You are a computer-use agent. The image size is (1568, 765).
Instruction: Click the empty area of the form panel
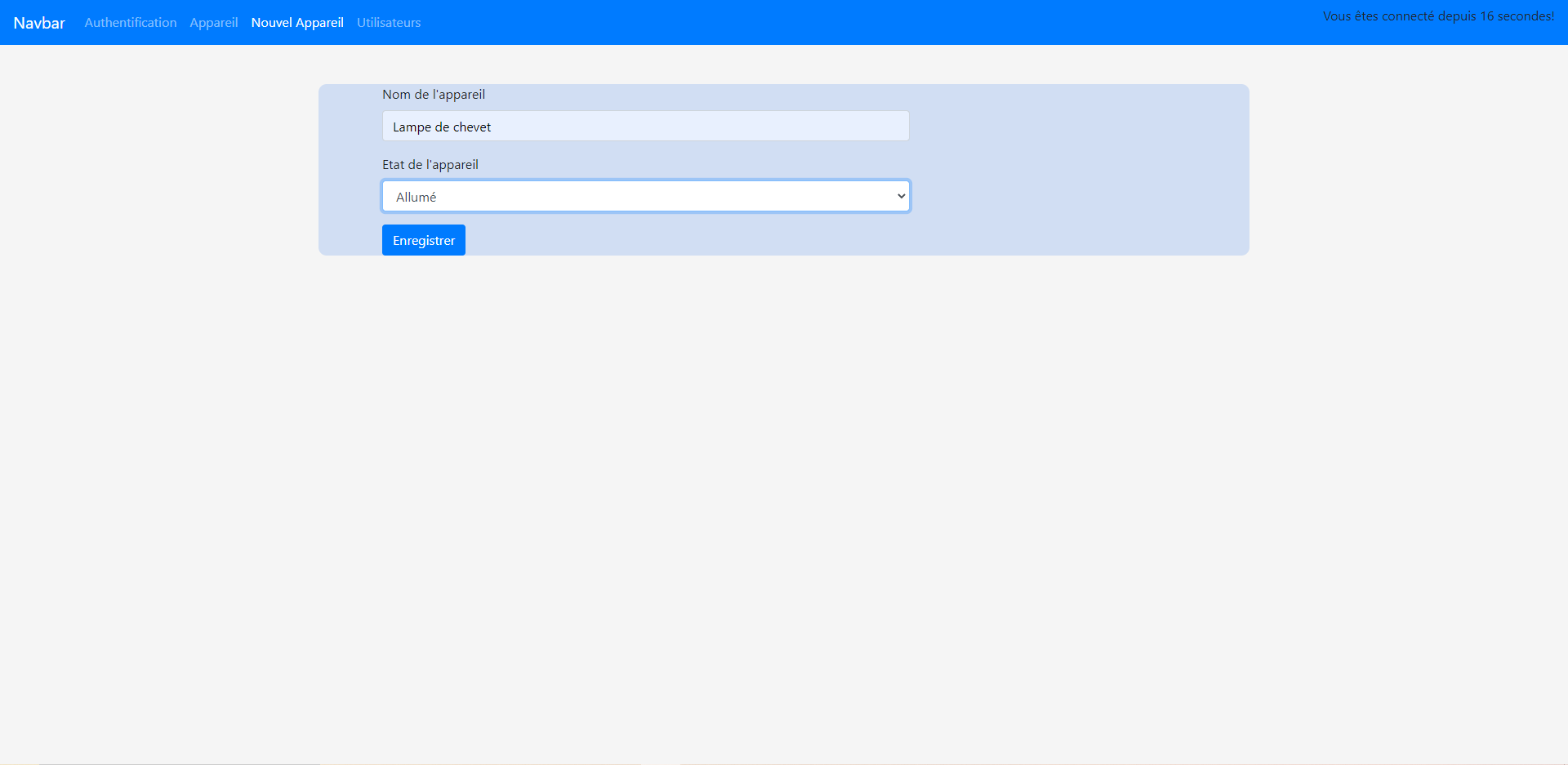1078,171
